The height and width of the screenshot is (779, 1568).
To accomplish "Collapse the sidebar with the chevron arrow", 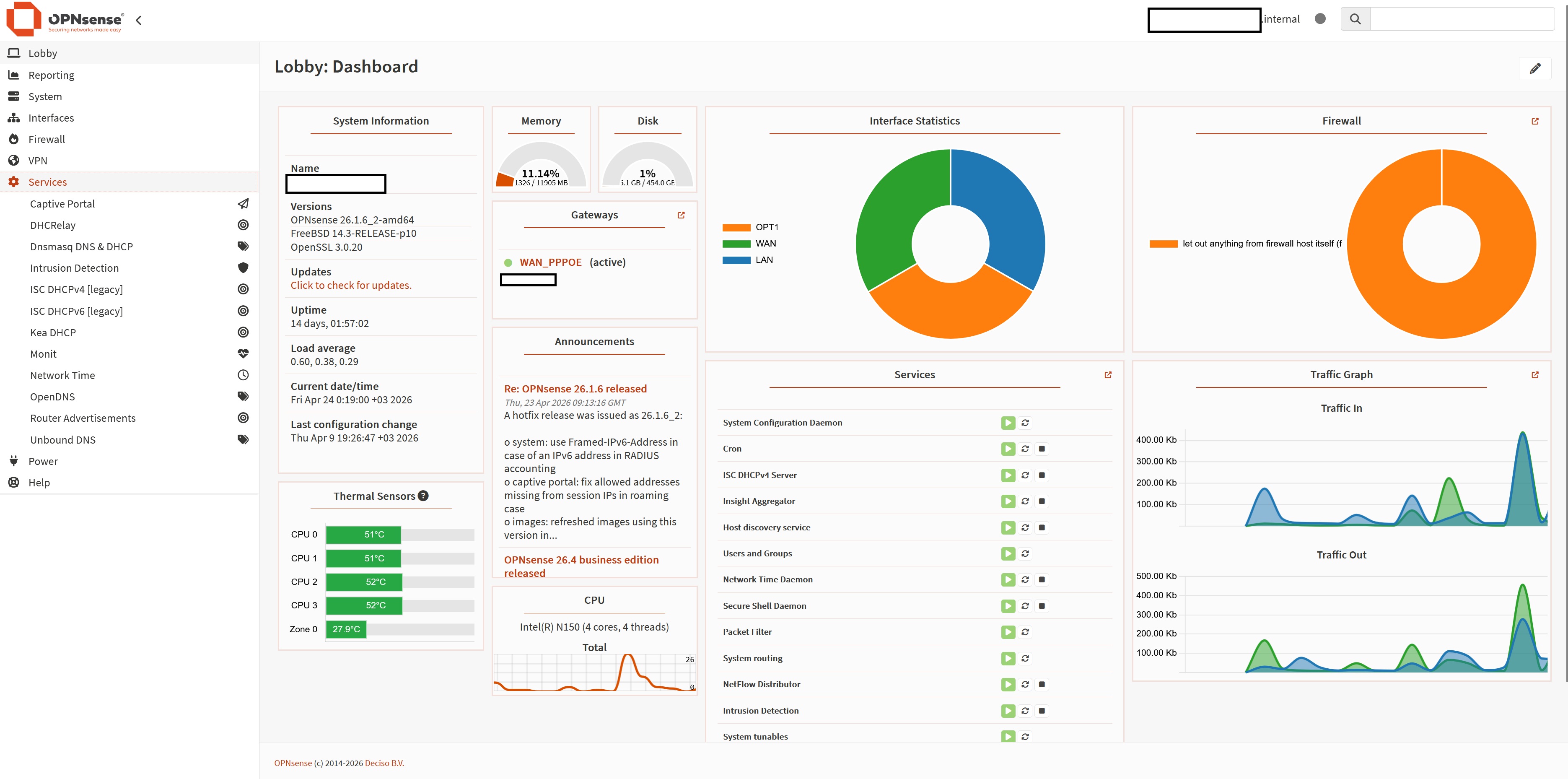I will click(139, 20).
